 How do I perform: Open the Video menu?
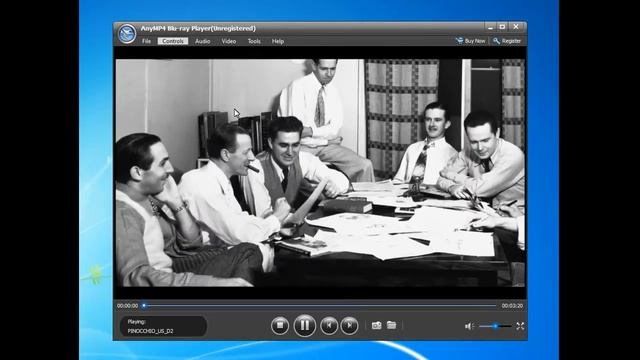coord(229,41)
